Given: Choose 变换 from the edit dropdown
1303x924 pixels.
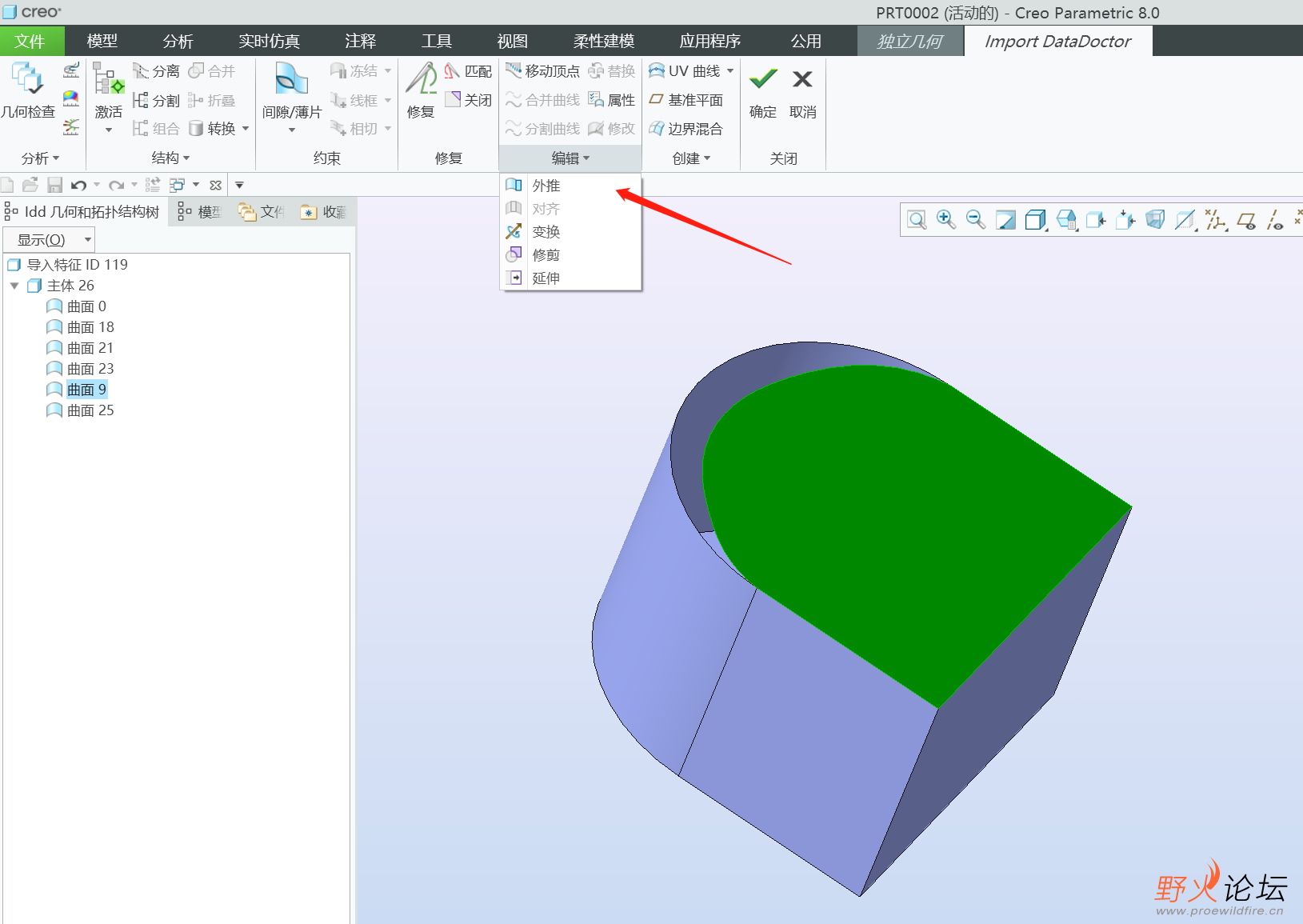Looking at the screenshot, I should pos(571,232).
